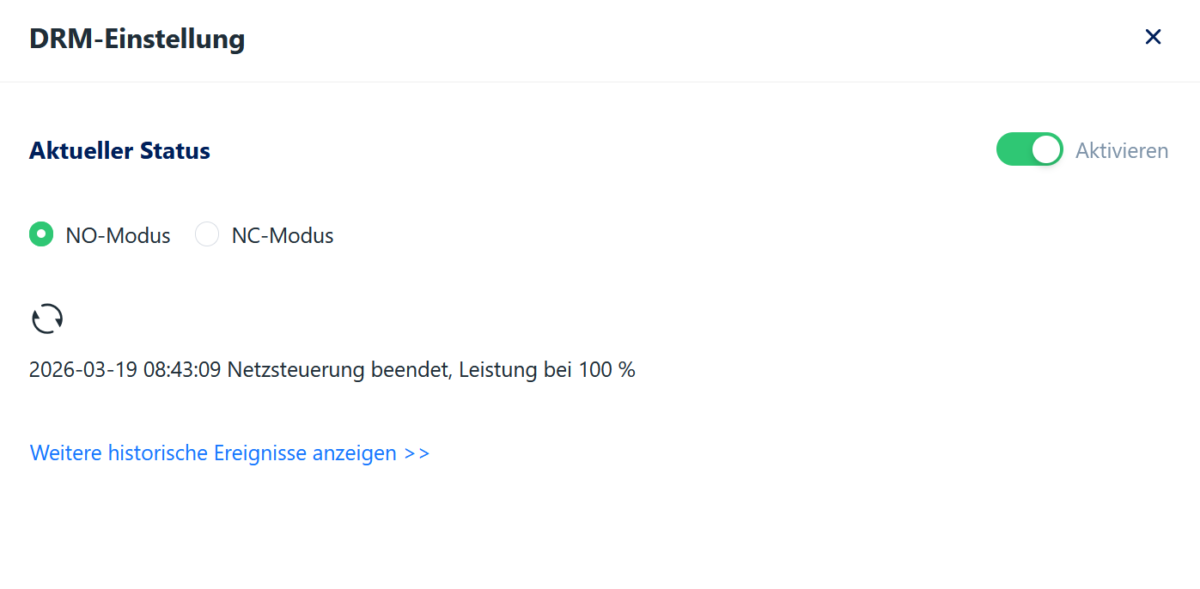Click the X icon top right
This screenshot has width=1200, height=589.
tap(1153, 37)
